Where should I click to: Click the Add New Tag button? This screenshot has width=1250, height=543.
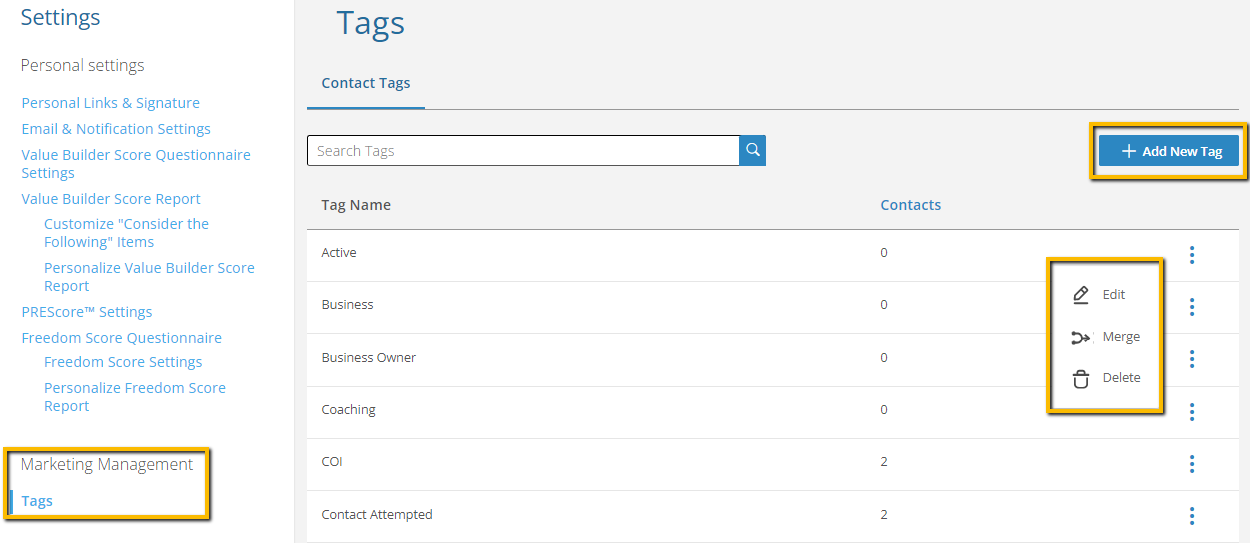pyautogui.click(x=1169, y=151)
